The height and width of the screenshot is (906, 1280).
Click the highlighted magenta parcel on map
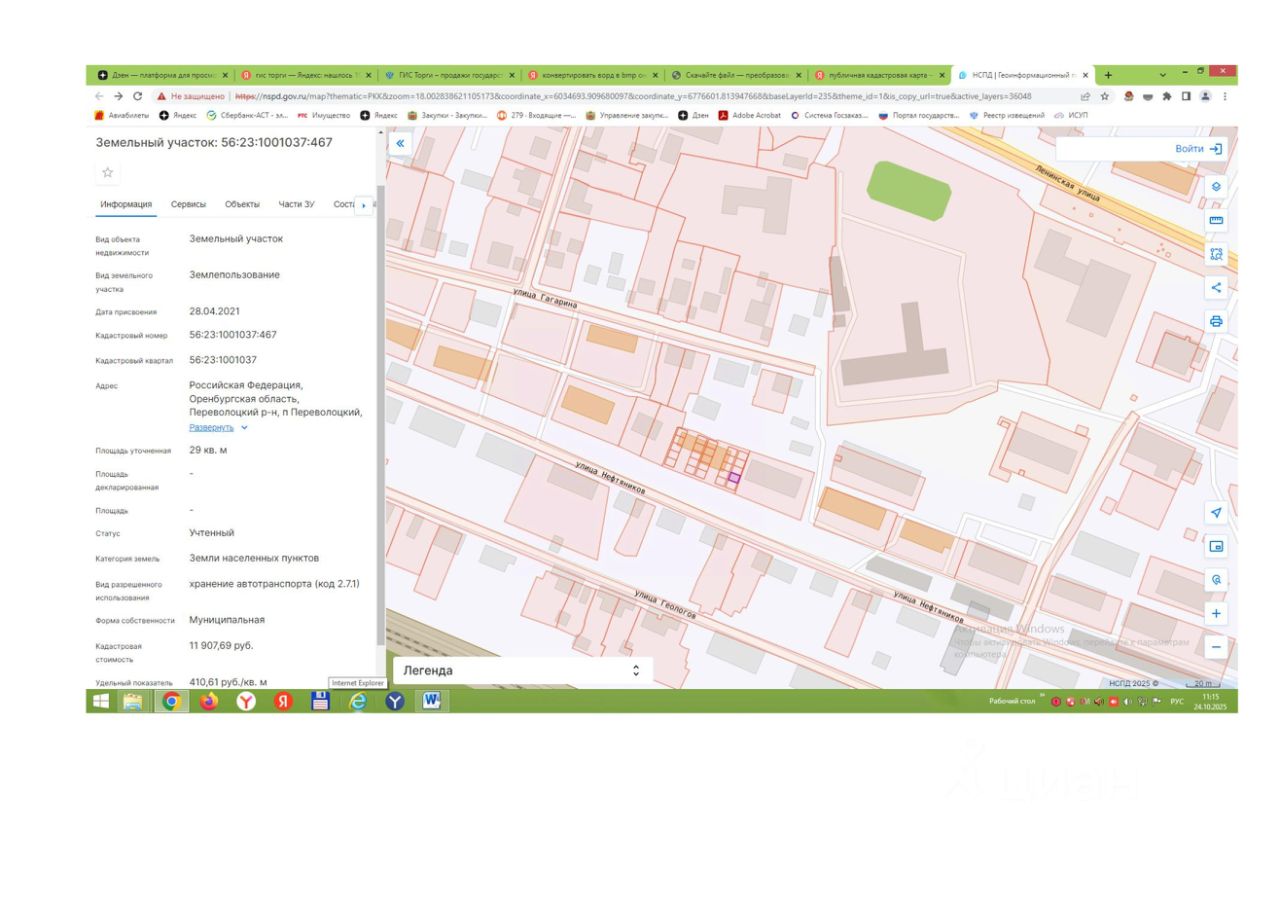tap(734, 479)
